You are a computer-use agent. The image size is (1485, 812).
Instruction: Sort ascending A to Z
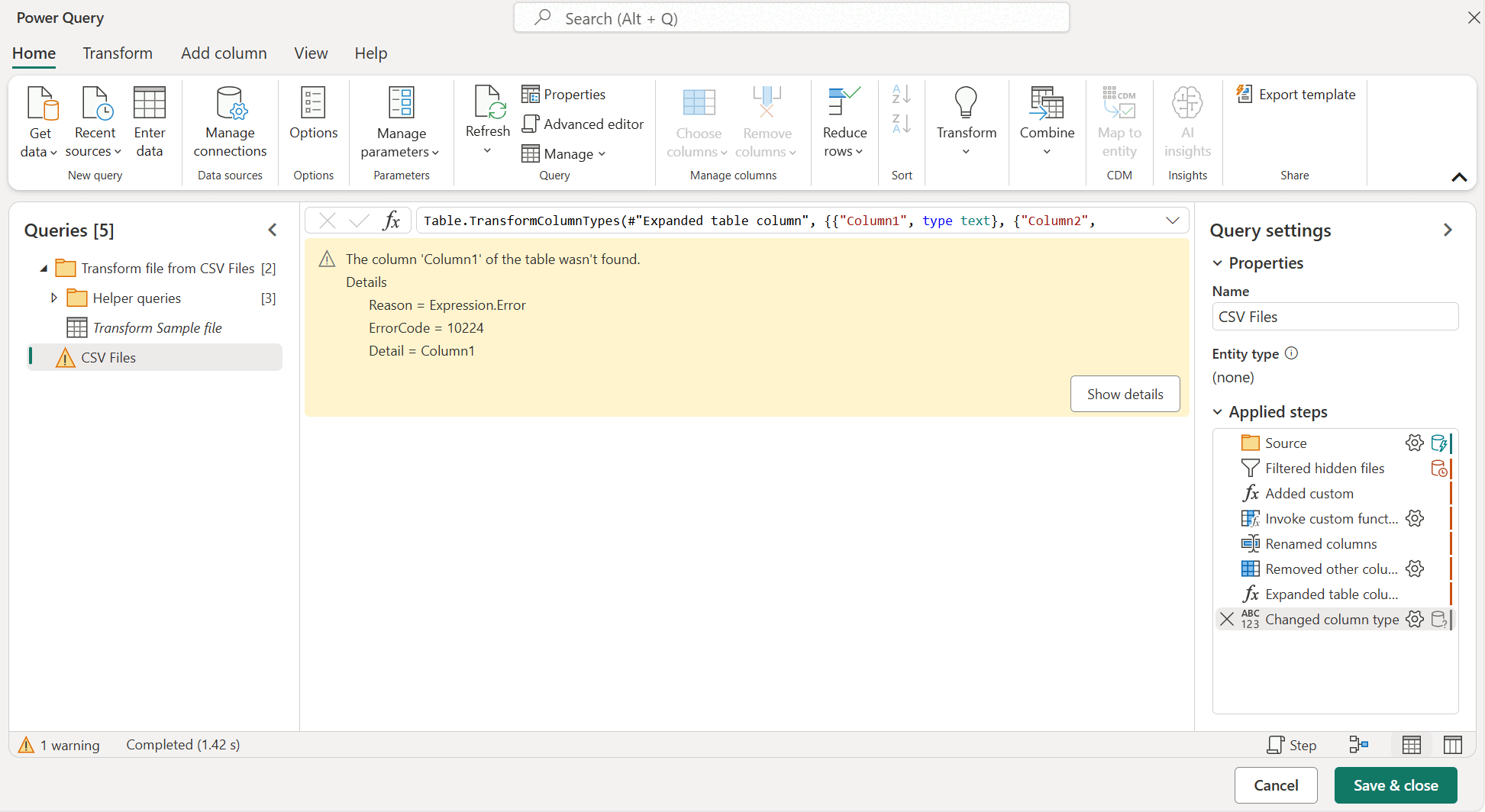[902, 95]
